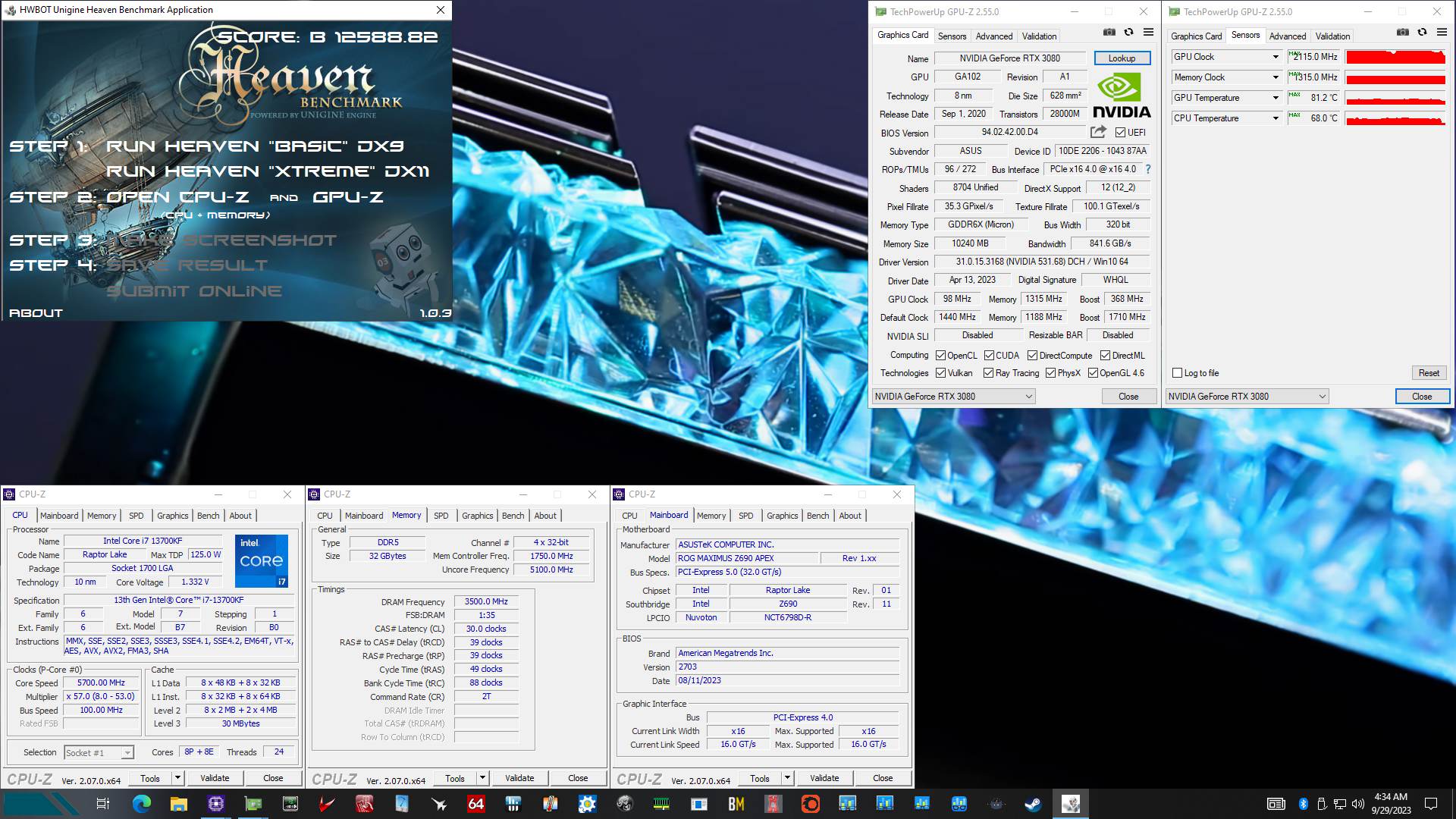The image size is (1456, 819).
Task: Toggle the OpenCL checkbox
Action: coord(940,356)
